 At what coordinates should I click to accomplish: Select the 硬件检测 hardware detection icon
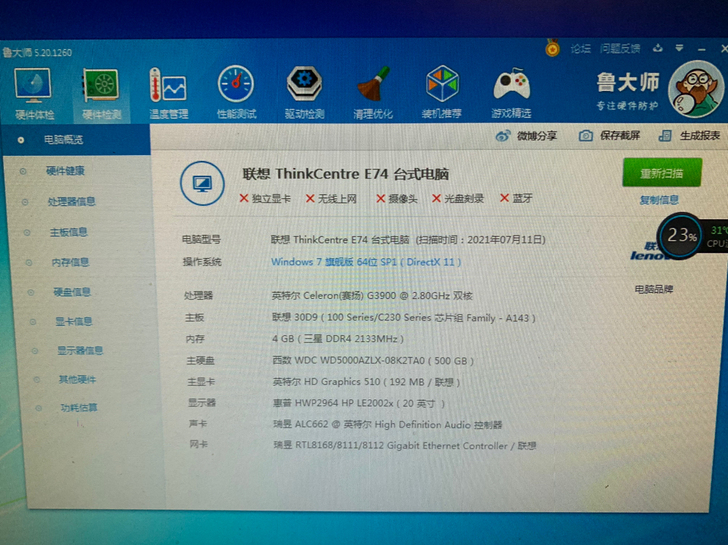click(x=101, y=94)
